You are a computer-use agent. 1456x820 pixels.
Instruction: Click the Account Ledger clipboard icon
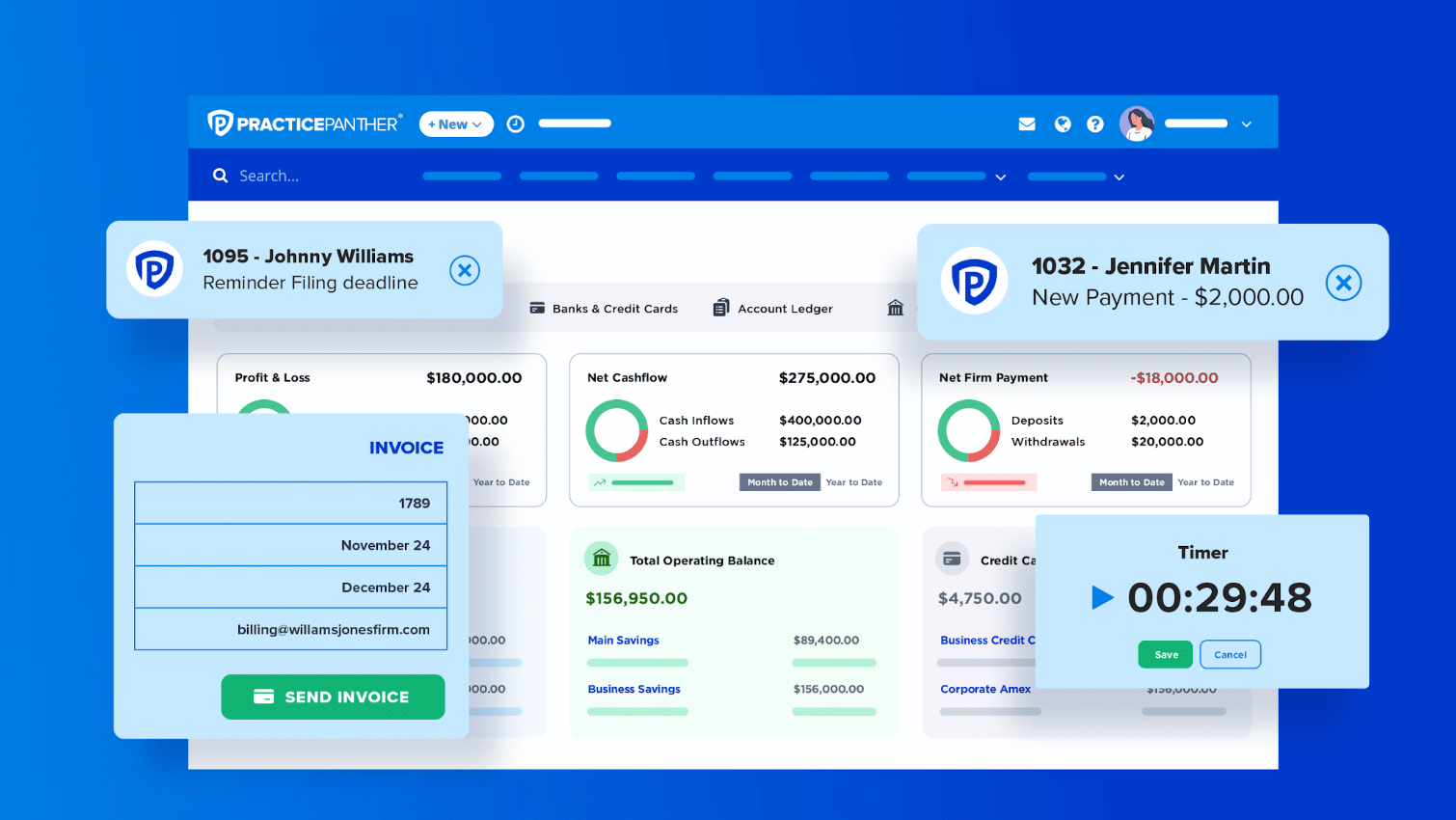[x=721, y=308]
